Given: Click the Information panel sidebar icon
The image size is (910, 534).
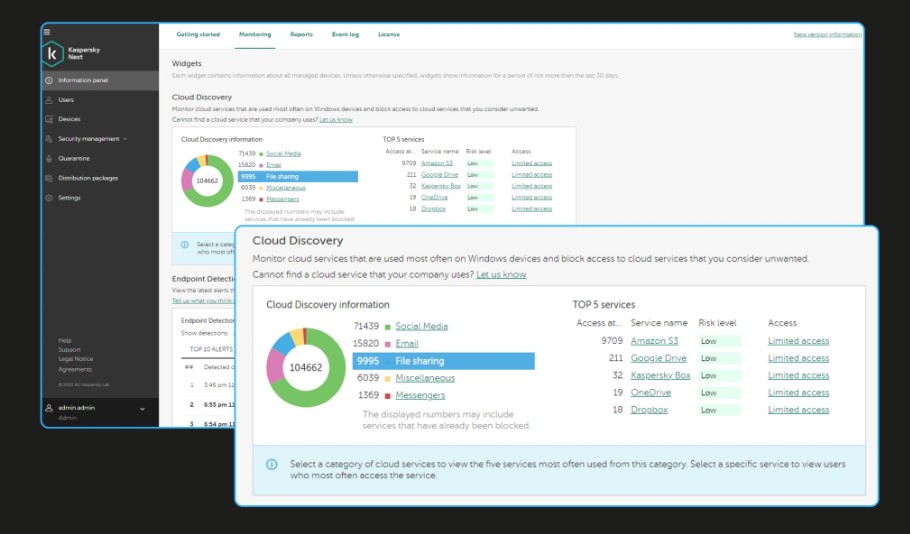Looking at the screenshot, I should tap(49, 80).
